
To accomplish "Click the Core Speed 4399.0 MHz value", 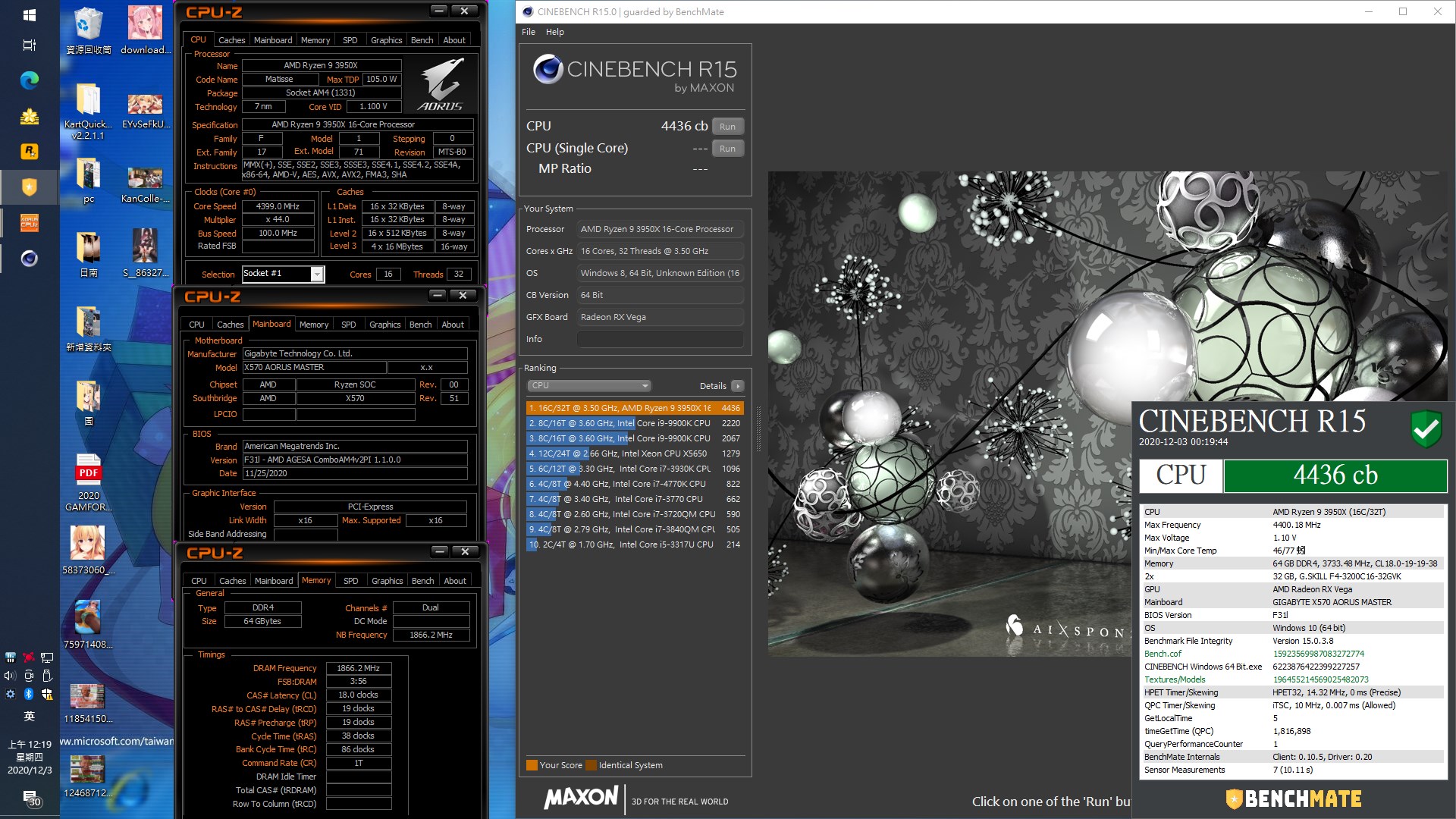I will tap(278, 206).
